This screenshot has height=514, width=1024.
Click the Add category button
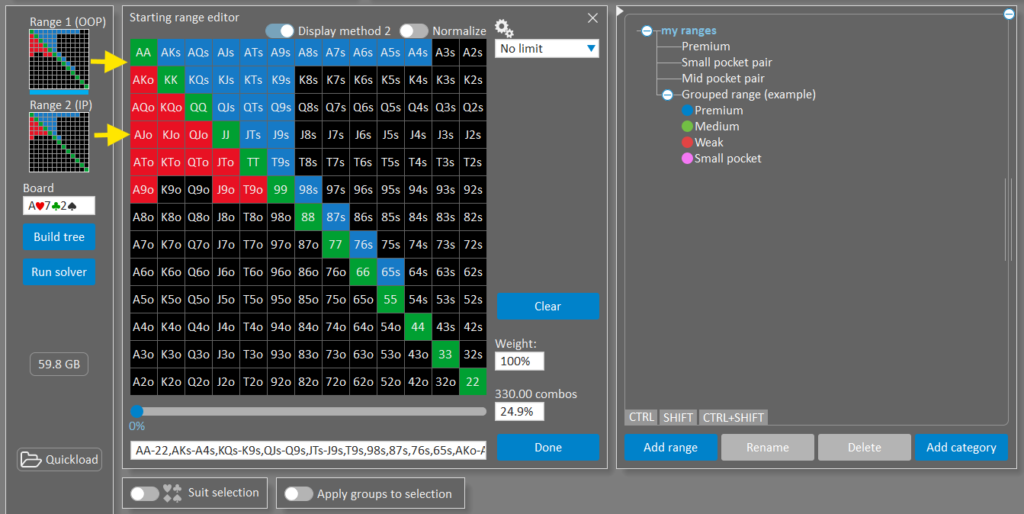click(961, 447)
